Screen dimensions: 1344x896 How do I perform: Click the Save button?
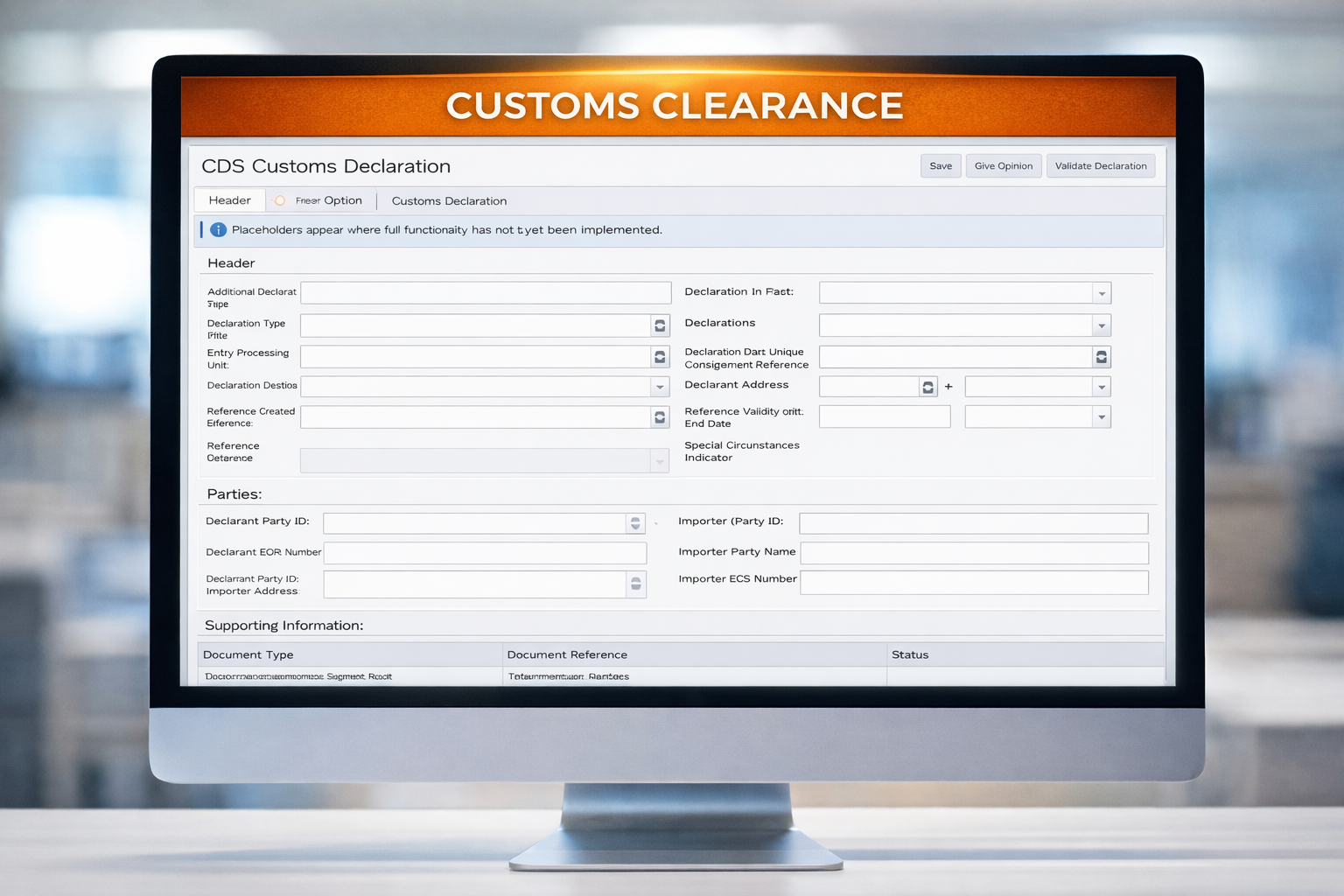pyautogui.click(x=940, y=165)
